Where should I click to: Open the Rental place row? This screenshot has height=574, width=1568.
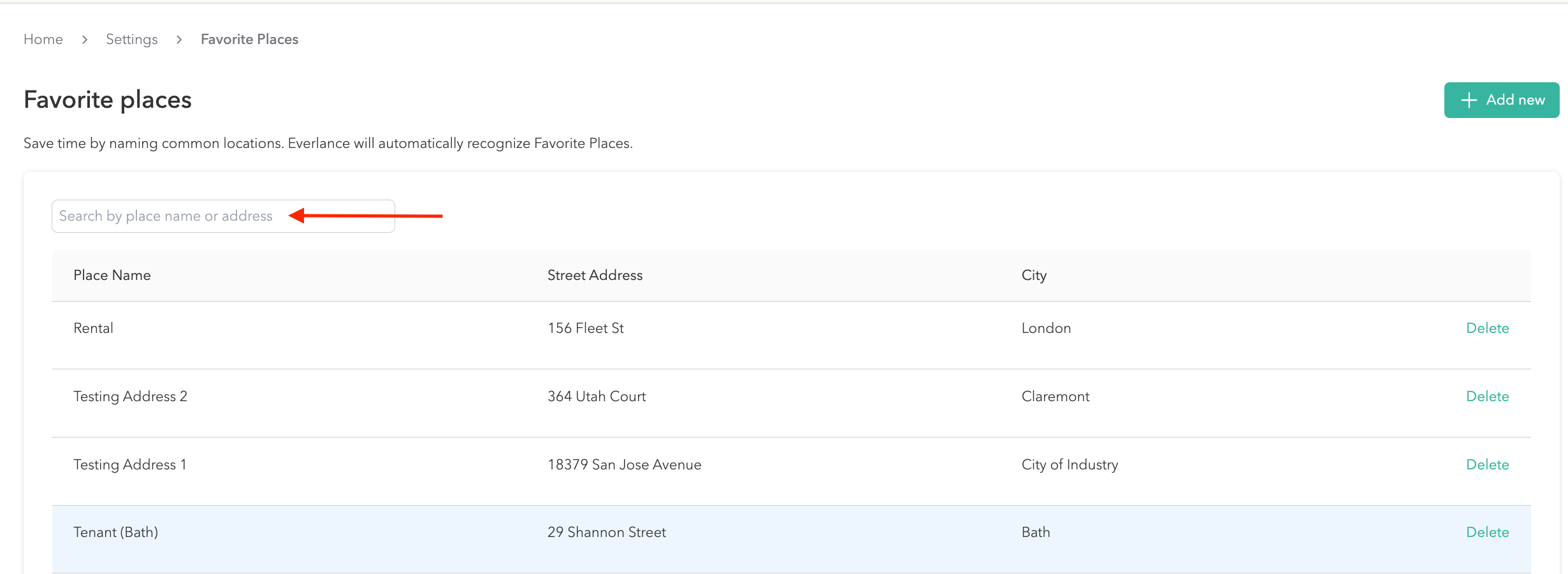94,328
